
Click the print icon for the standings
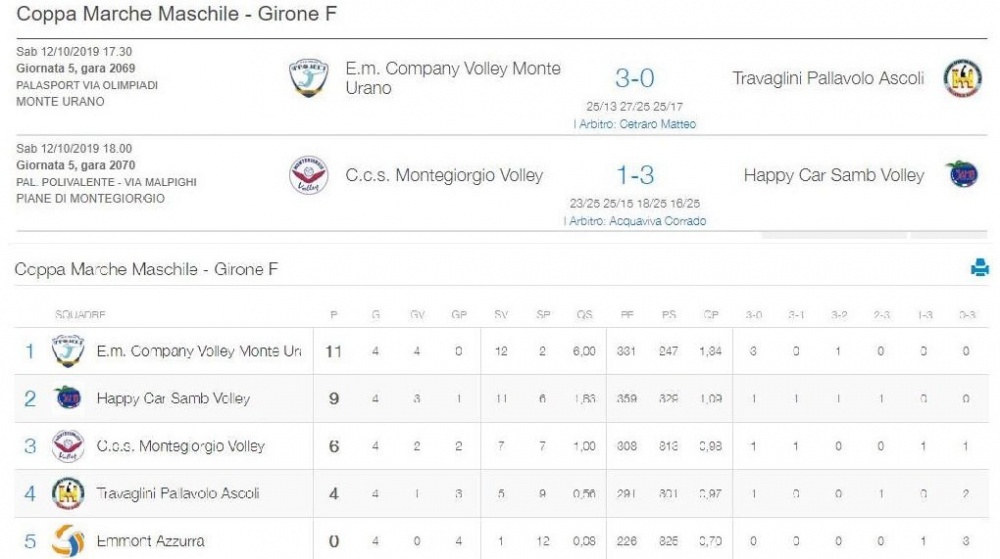(x=980, y=268)
